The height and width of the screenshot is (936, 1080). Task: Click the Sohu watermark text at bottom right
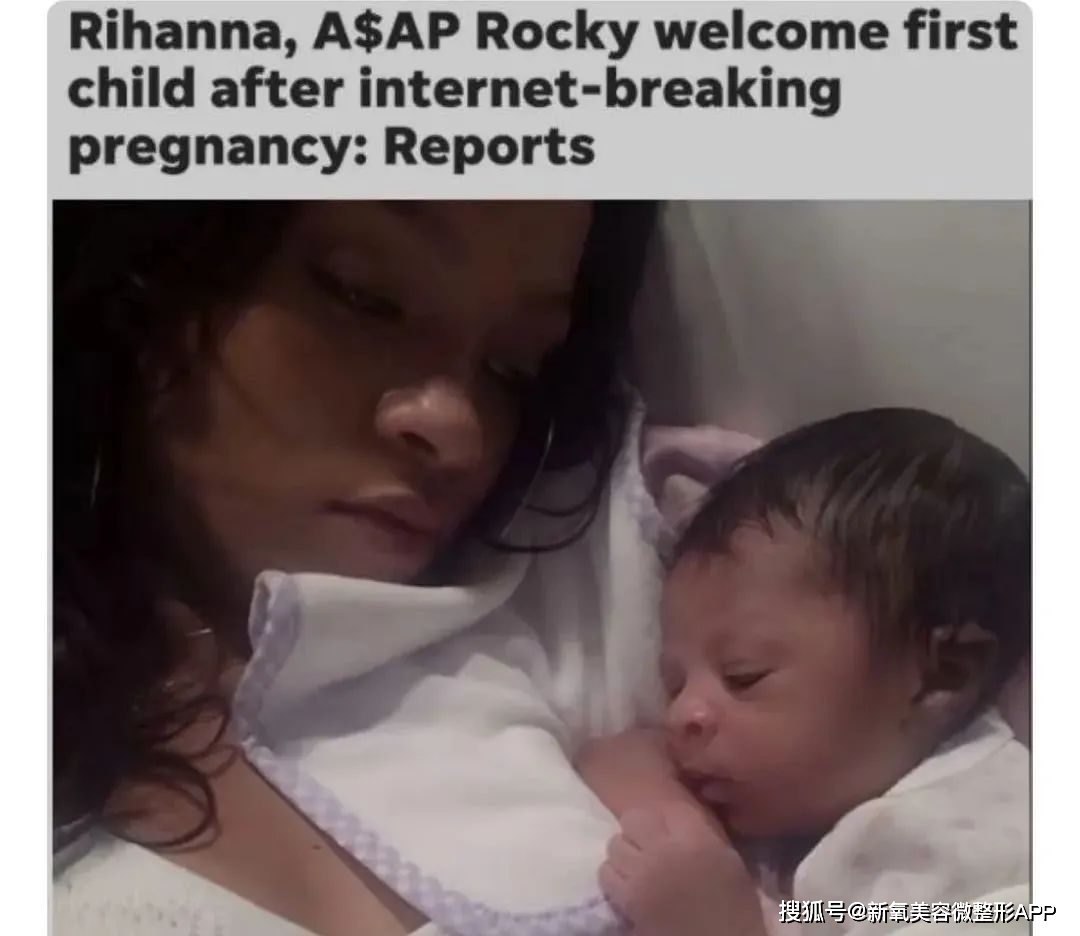(x=917, y=912)
